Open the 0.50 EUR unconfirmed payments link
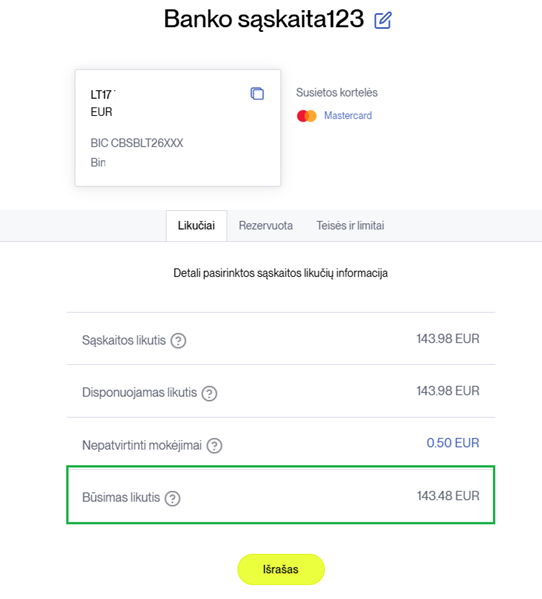This screenshot has width=542, height=599. tap(453, 443)
